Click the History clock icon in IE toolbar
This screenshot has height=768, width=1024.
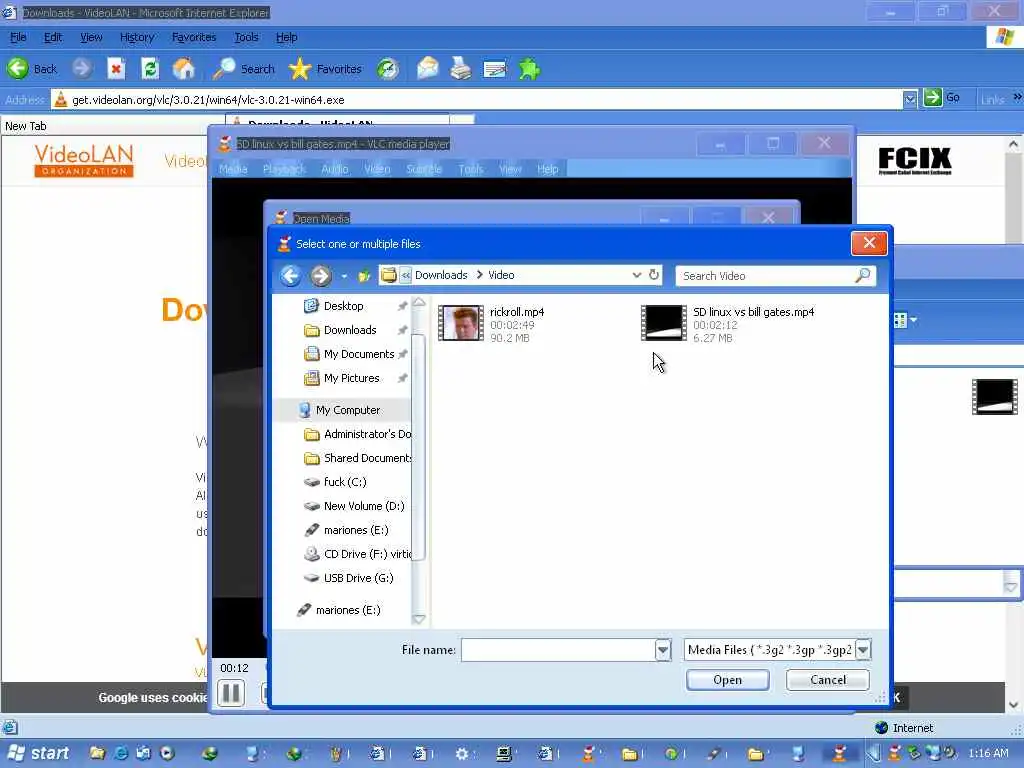coord(388,68)
